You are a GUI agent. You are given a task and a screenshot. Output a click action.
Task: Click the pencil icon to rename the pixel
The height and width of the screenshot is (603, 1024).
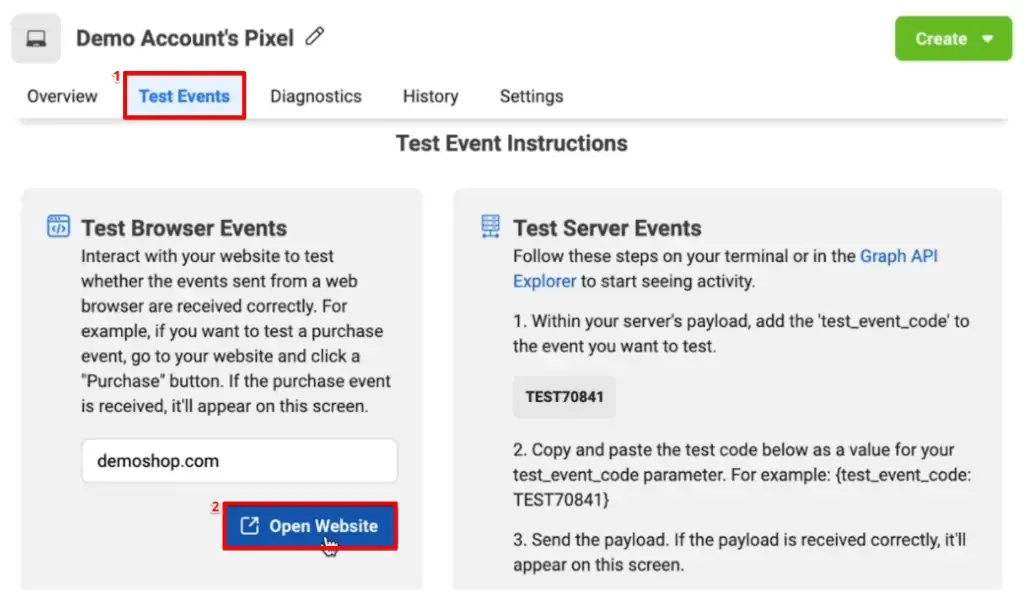pos(312,37)
